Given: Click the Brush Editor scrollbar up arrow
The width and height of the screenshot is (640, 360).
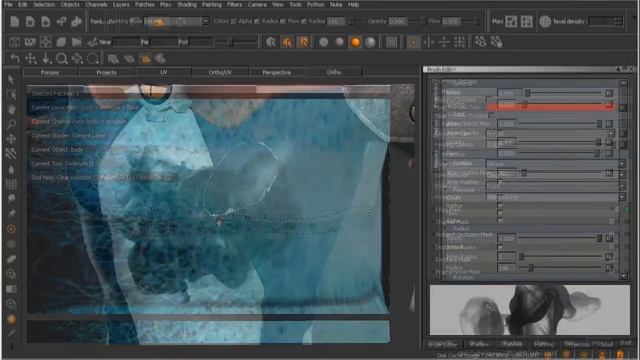Looking at the screenshot, I should click(x=623, y=83).
